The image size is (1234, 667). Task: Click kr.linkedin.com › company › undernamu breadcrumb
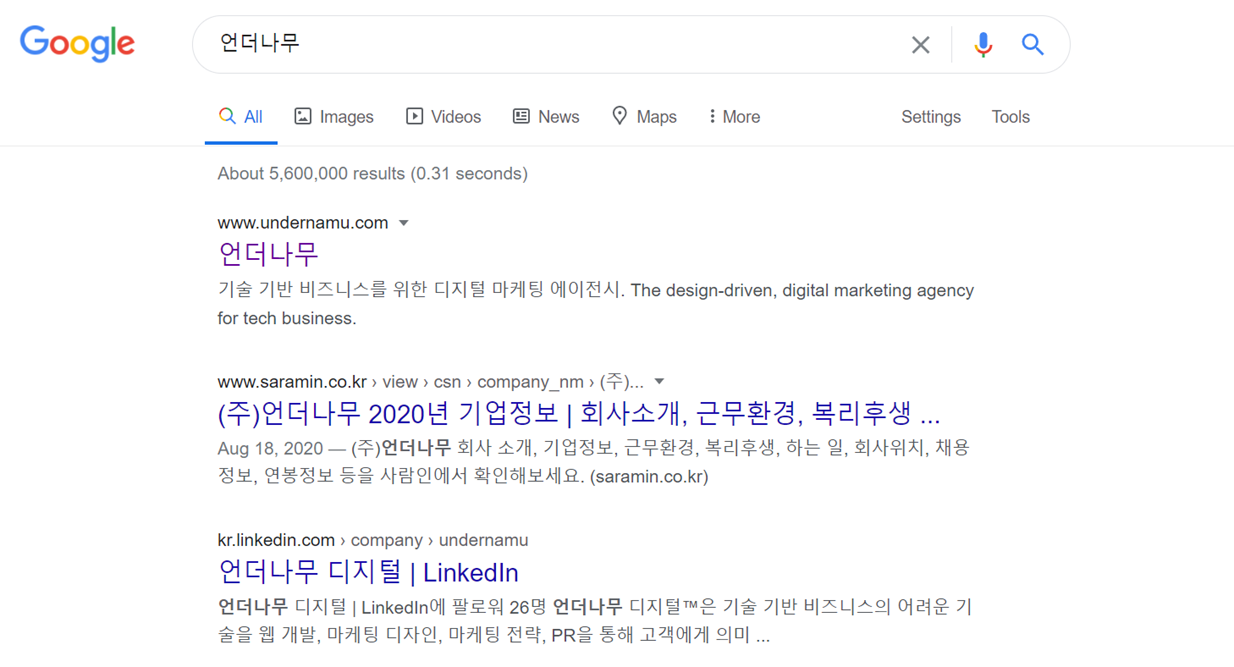click(x=373, y=540)
